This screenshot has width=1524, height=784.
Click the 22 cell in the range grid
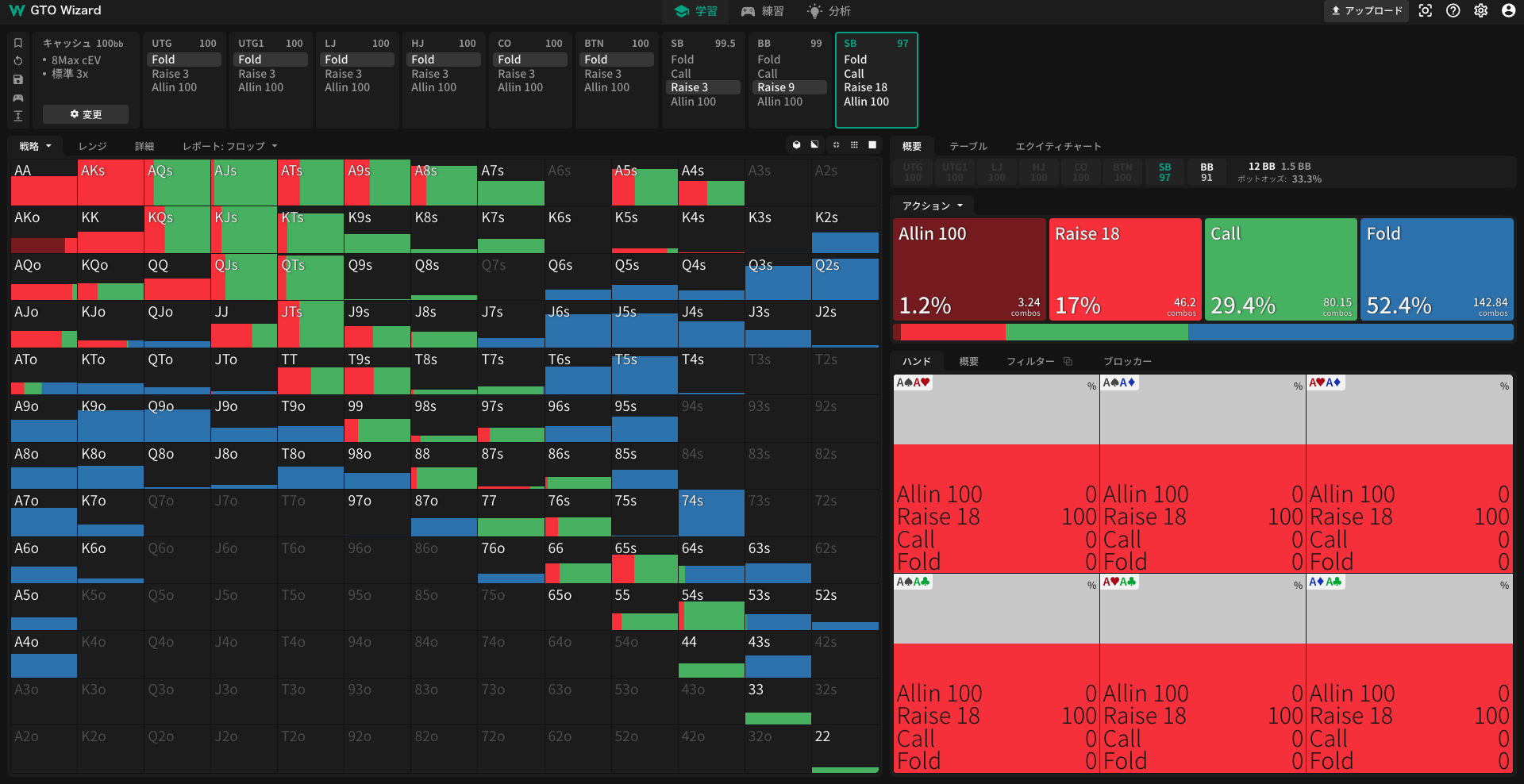pos(845,748)
